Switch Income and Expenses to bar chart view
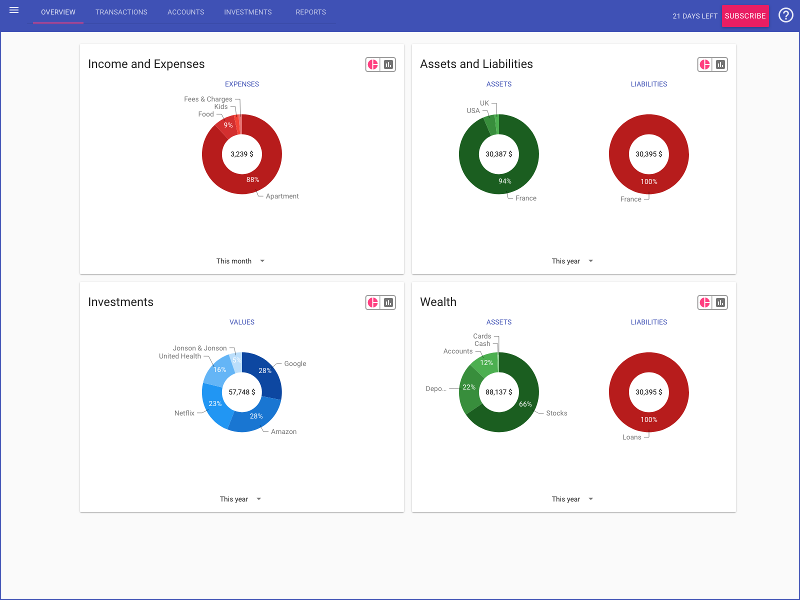The height and width of the screenshot is (600, 800). [389, 64]
